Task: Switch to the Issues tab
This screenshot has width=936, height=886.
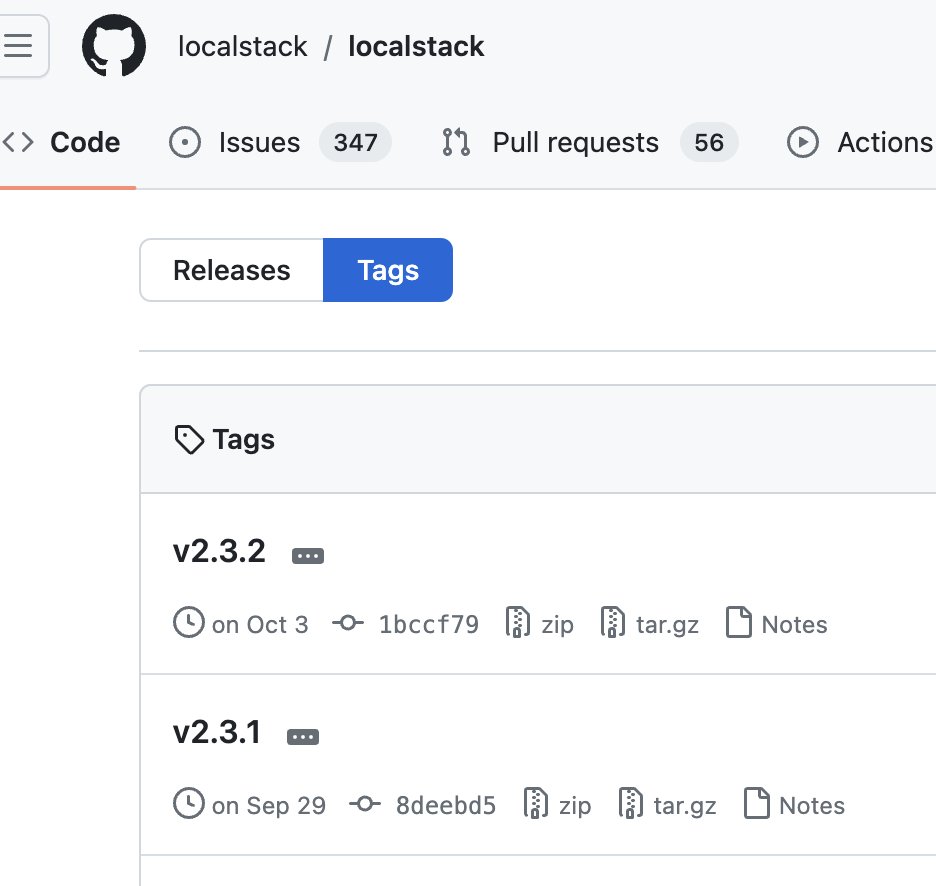Action: coord(258,142)
